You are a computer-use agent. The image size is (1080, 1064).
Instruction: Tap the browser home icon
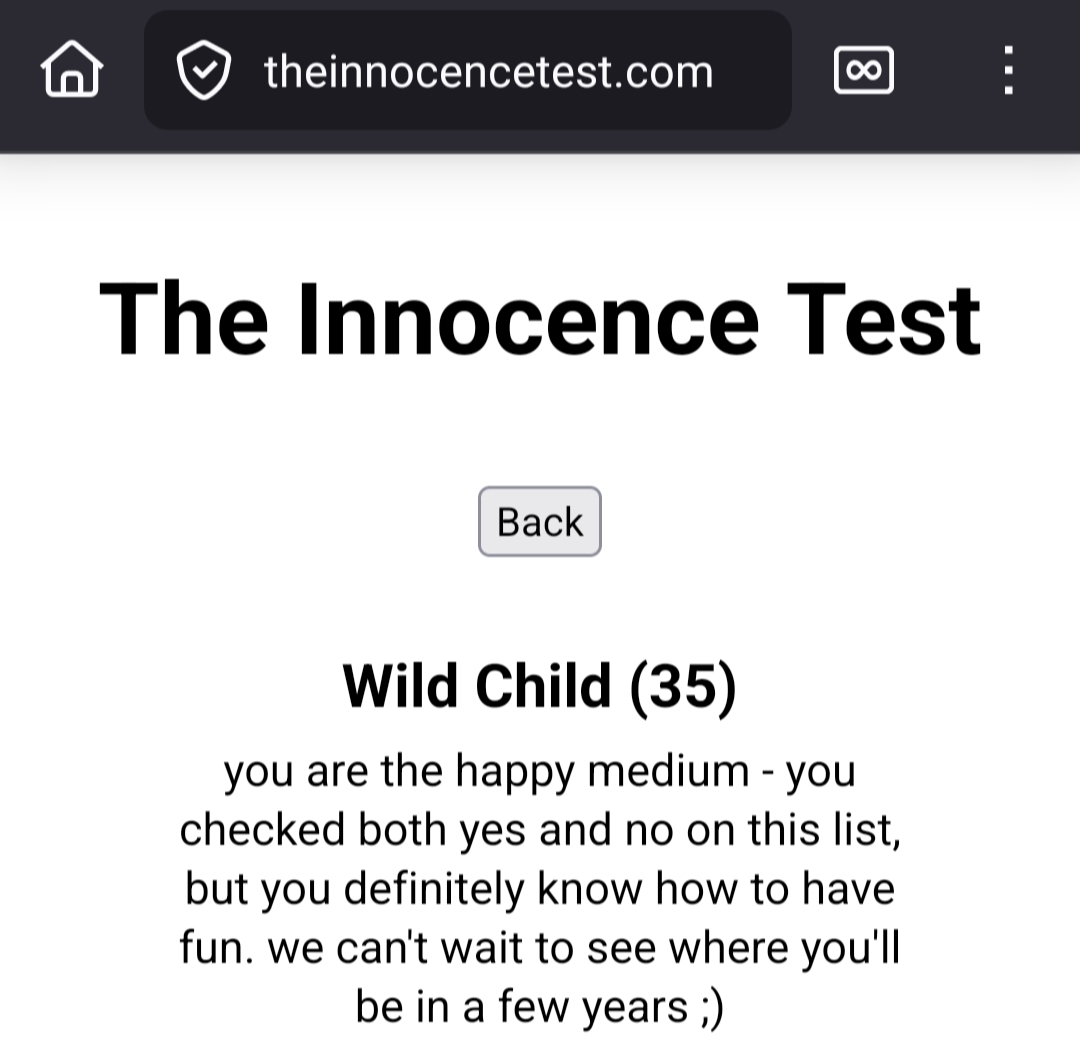pyautogui.click(x=71, y=72)
